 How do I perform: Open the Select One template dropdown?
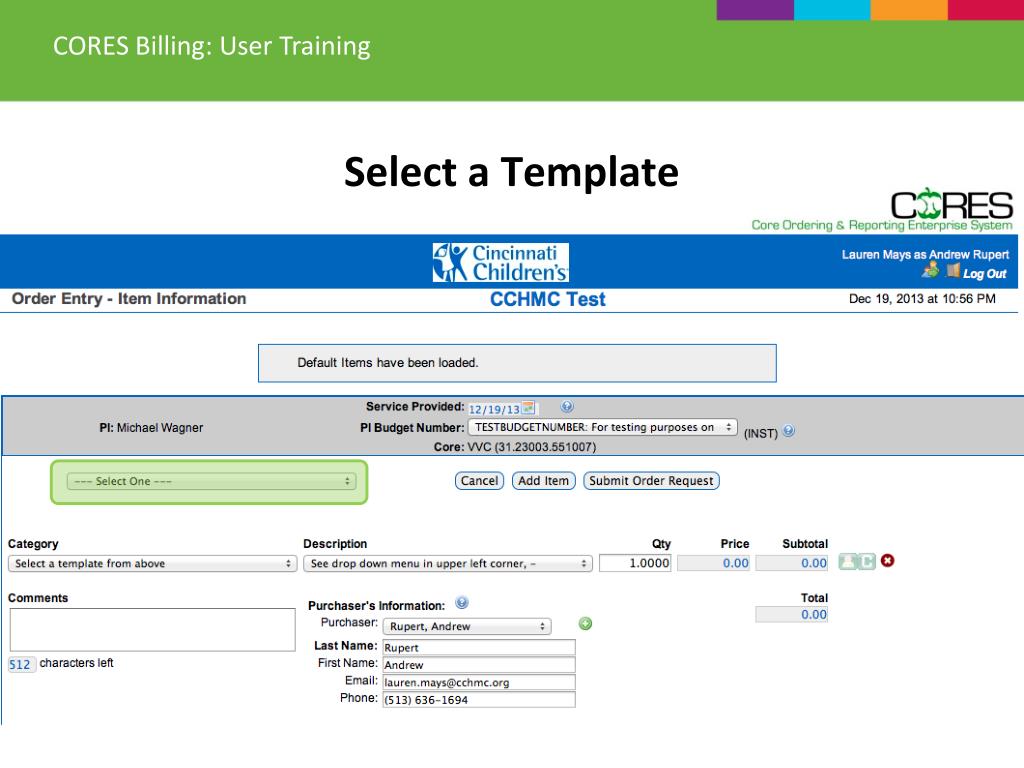pyautogui.click(x=211, y=481)
